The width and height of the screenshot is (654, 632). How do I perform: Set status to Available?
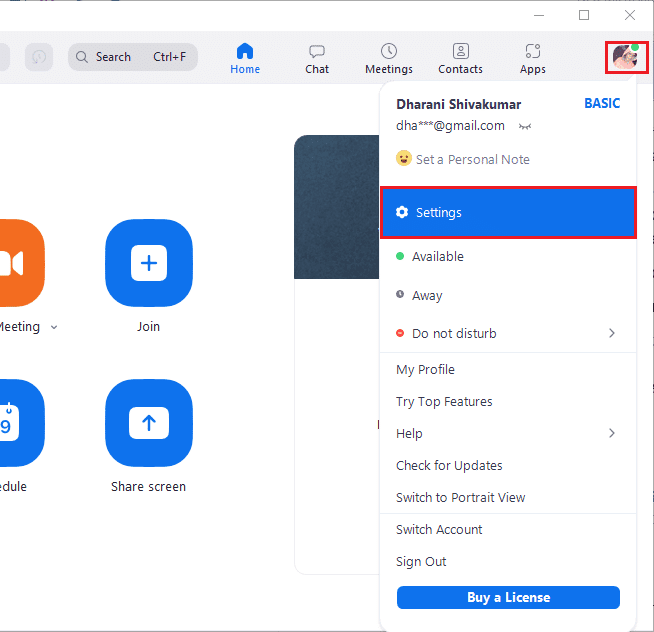(508, 256)
